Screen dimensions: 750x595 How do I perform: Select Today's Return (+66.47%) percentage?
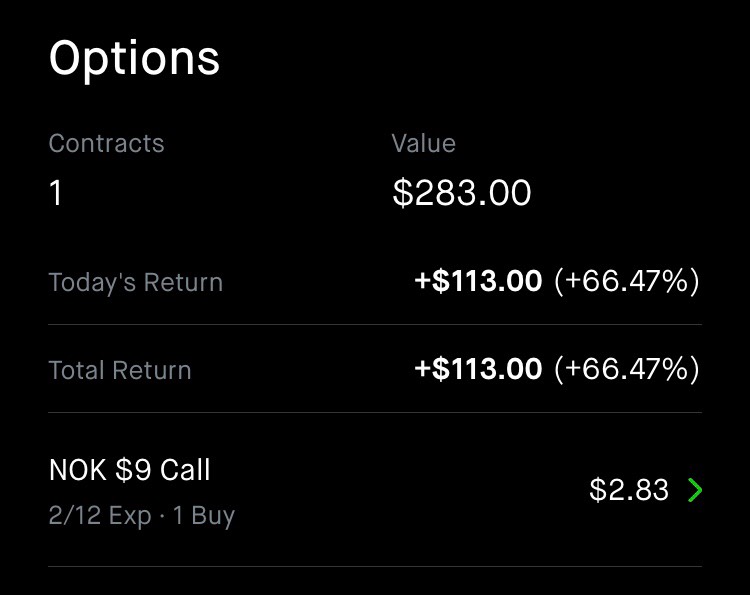coord(627,281)
